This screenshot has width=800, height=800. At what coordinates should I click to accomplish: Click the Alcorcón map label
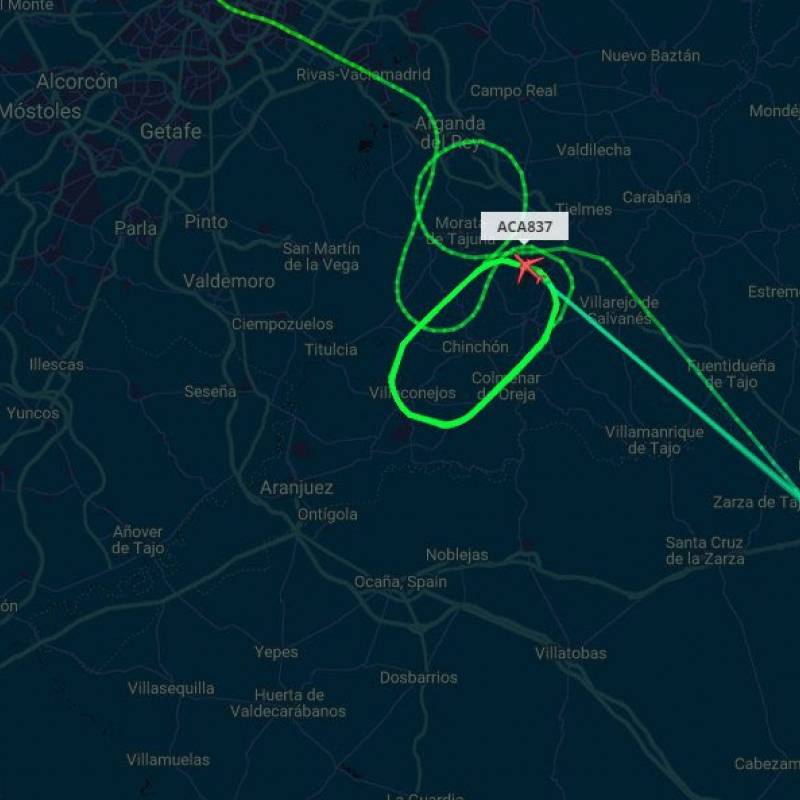77,82
